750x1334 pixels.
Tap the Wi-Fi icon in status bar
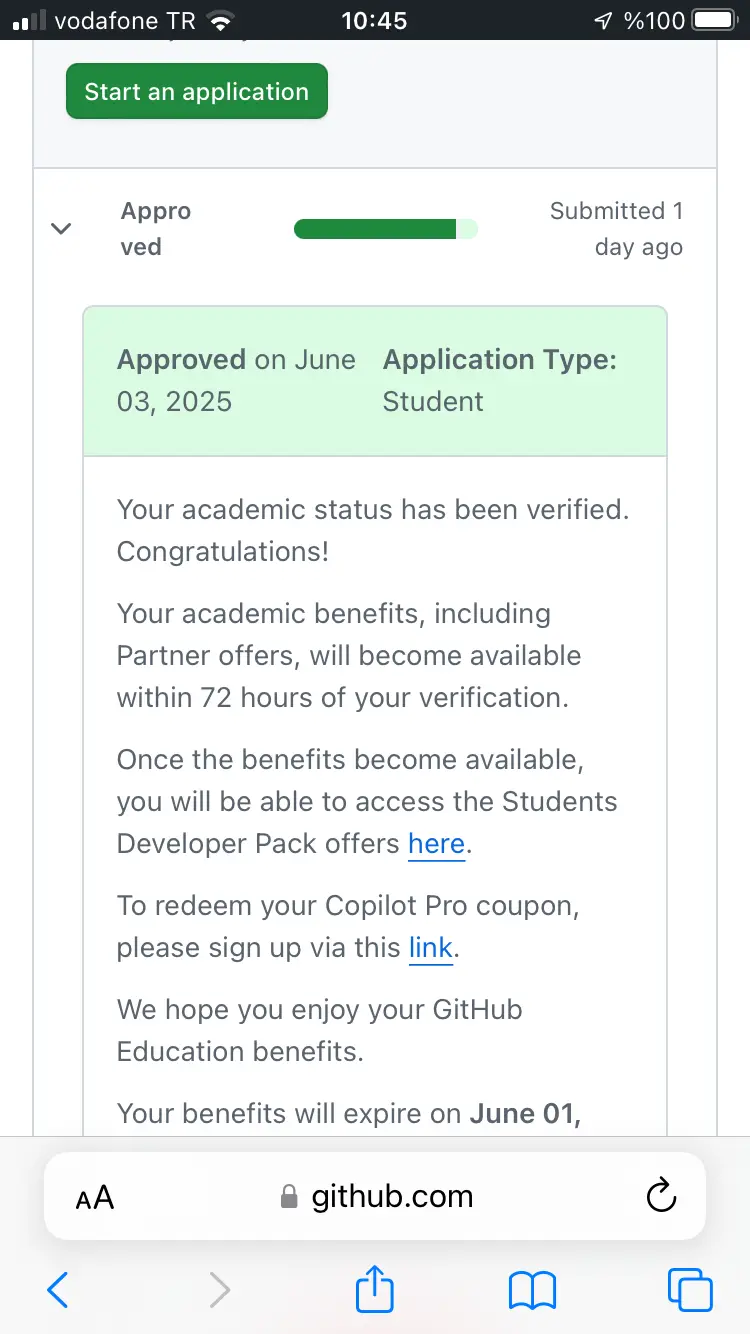pos(219,20)
